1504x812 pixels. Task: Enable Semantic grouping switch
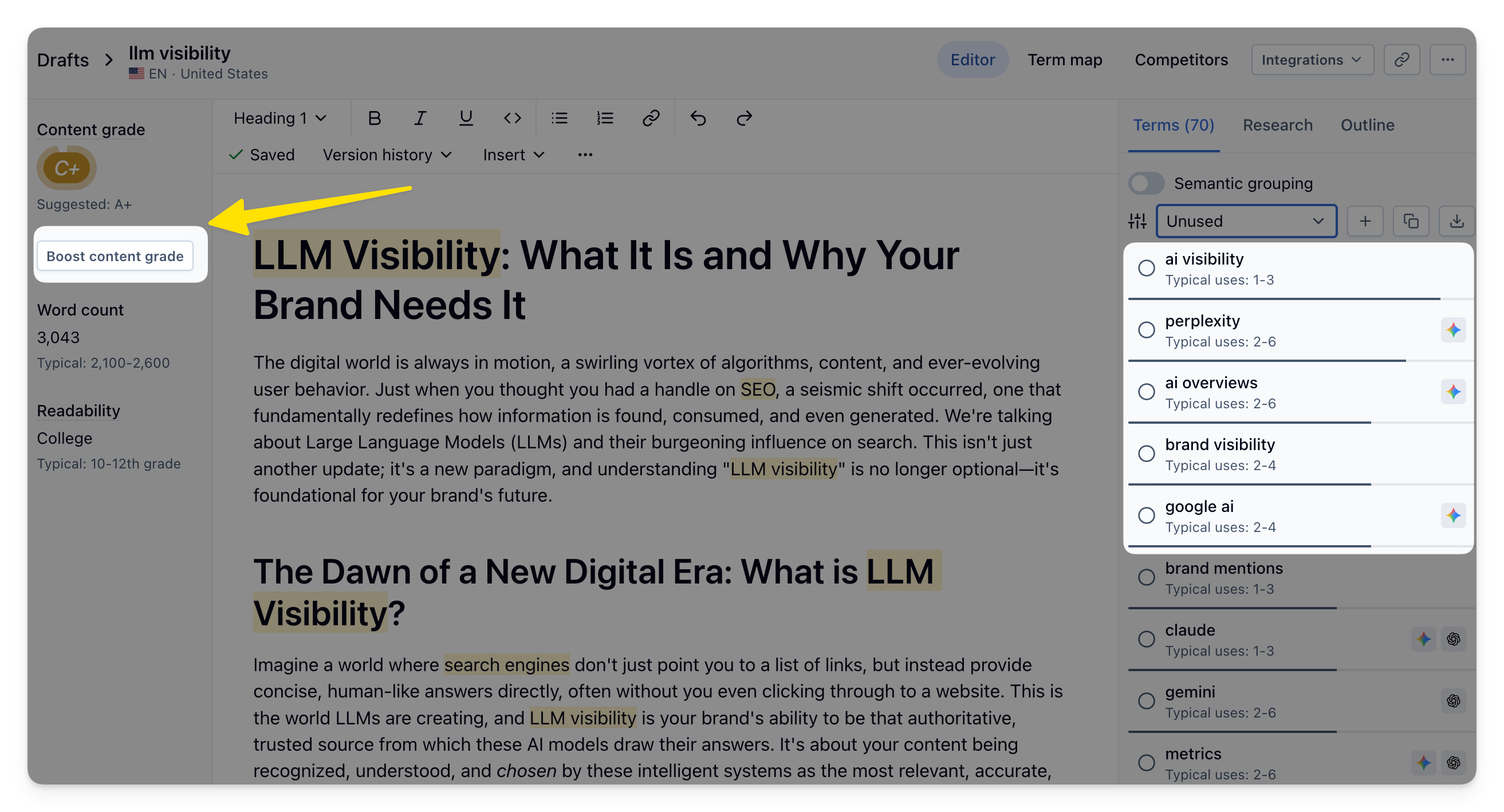pyautogui.click(x=1146, y=183)
